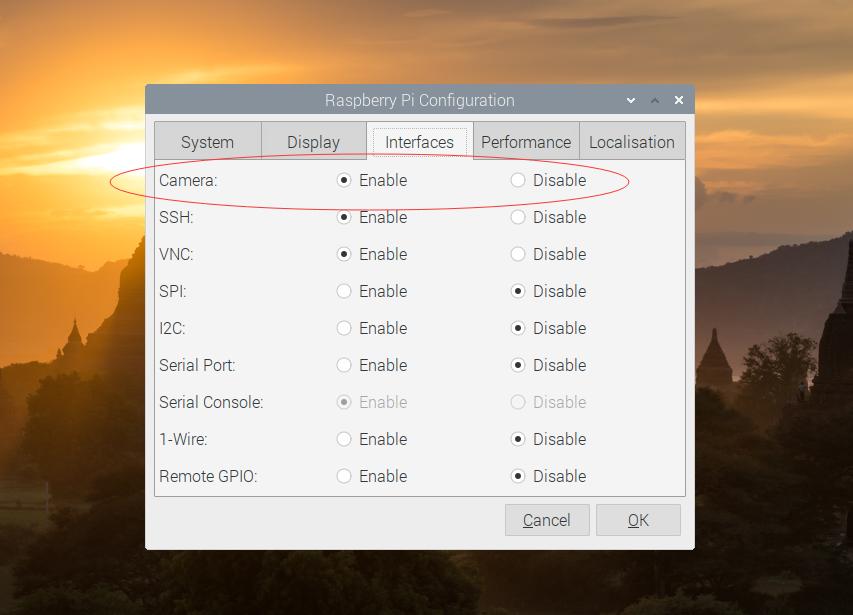The image size is (853, 615).
Task: Maximize window using title bar chevron-up icon
Action: pyautogui.click(x=655, y=100)
